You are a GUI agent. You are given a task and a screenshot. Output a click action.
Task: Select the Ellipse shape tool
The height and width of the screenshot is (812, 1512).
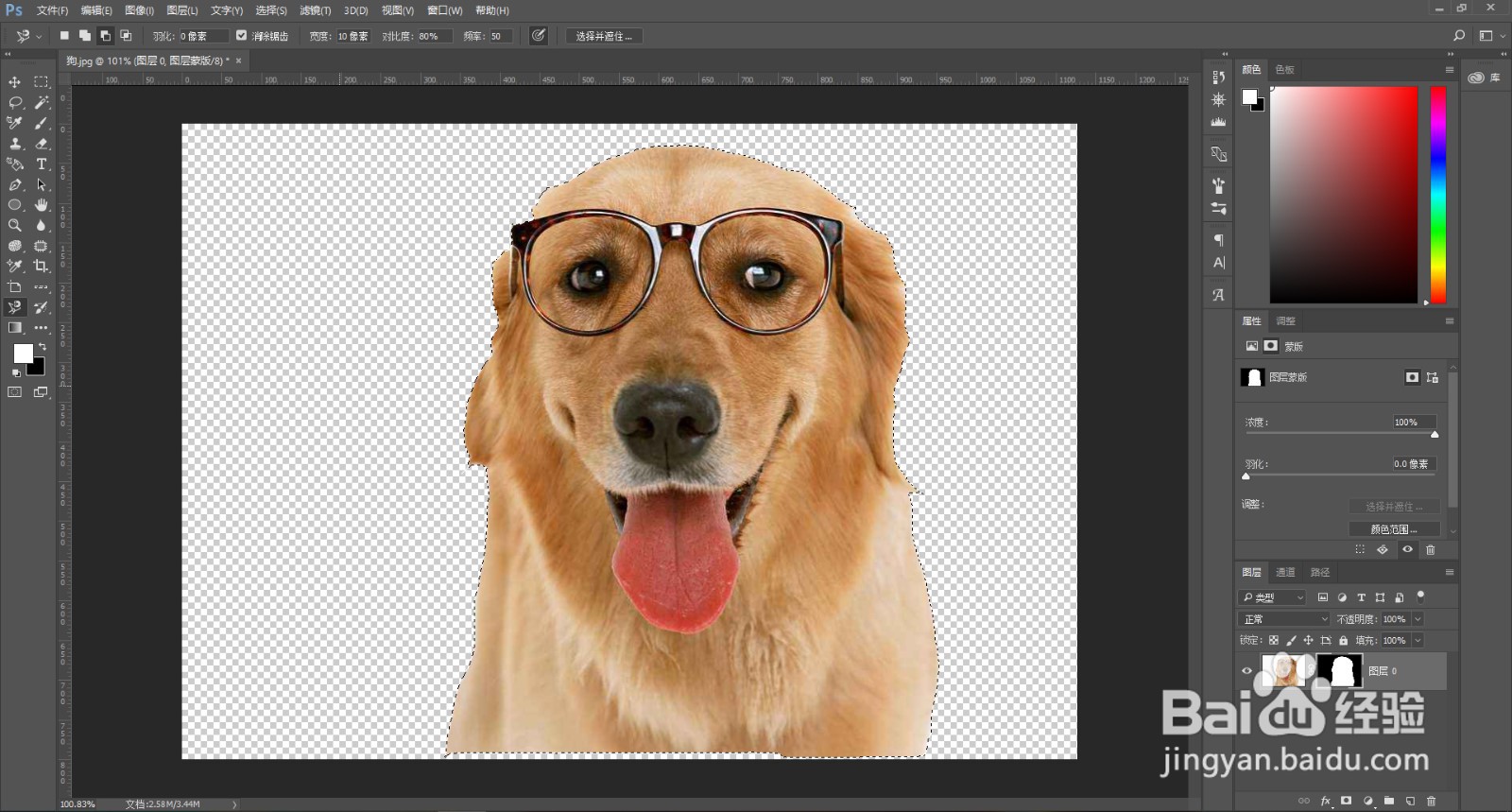(x=15, y=205)
